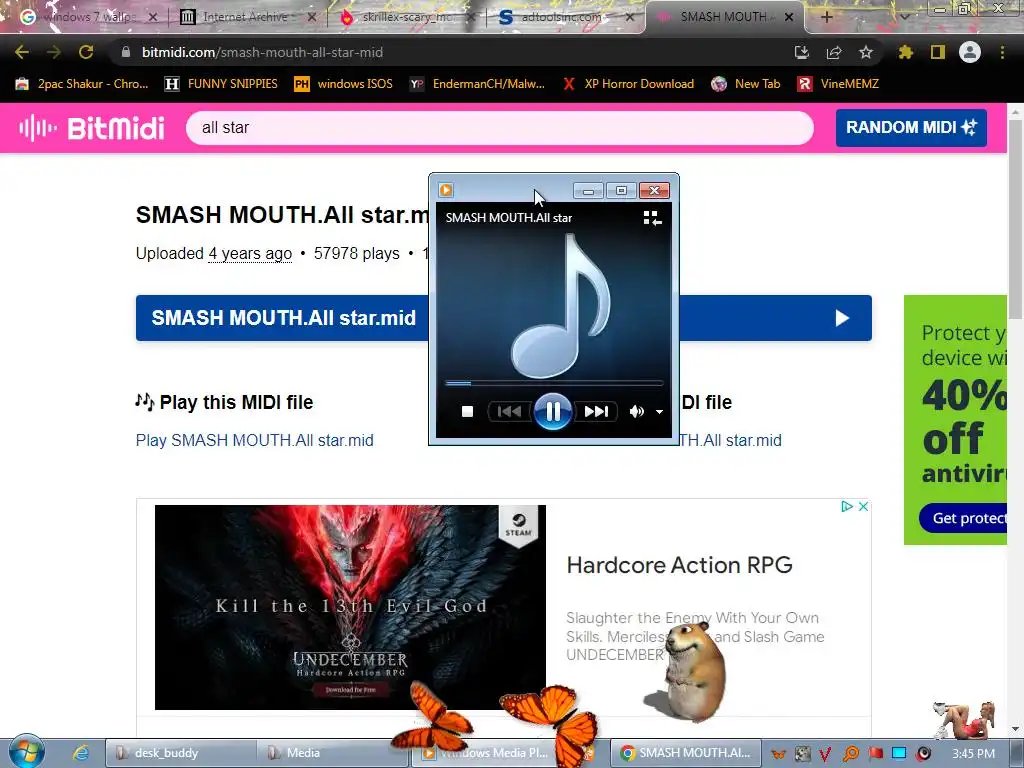View site information lock icon
The width and height of the screenshot is (1024, 768).
point(126,52)
